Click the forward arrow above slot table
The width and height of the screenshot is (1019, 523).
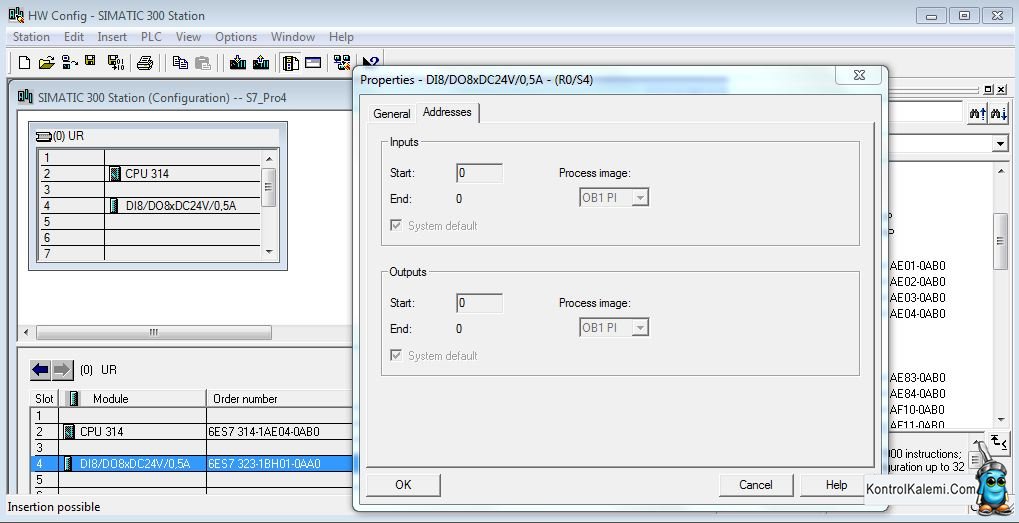62,370
